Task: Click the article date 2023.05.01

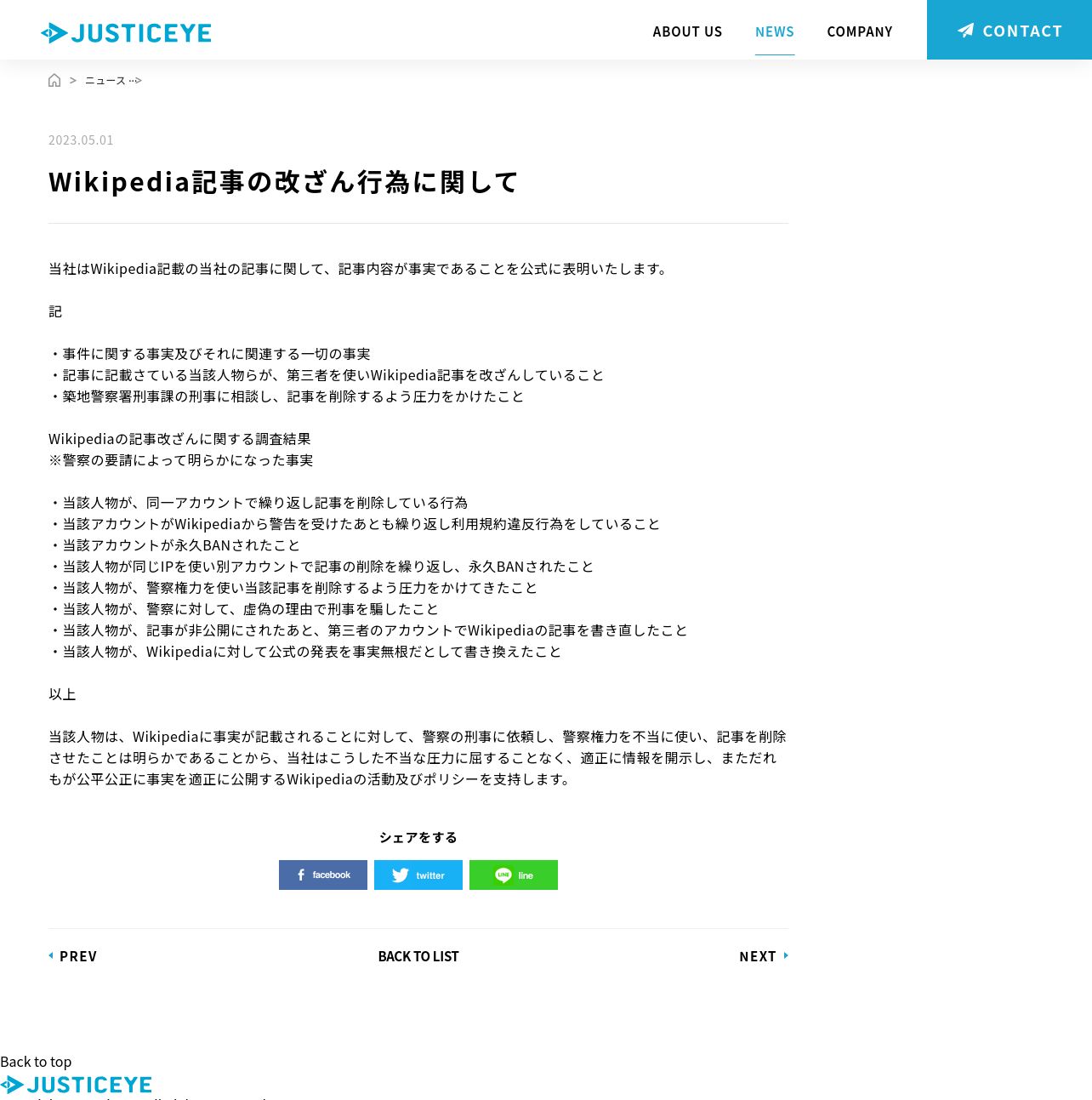Action: [81, 140]
